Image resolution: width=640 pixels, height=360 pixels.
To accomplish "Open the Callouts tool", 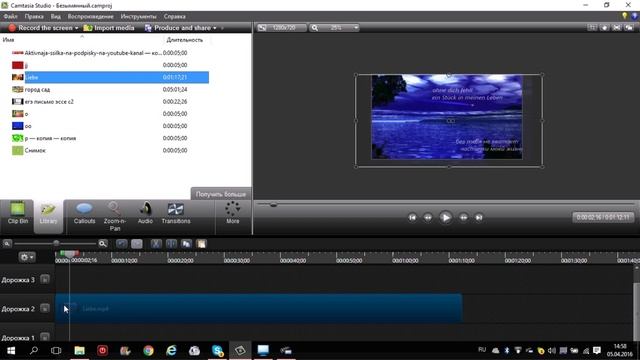I will 84,213.
